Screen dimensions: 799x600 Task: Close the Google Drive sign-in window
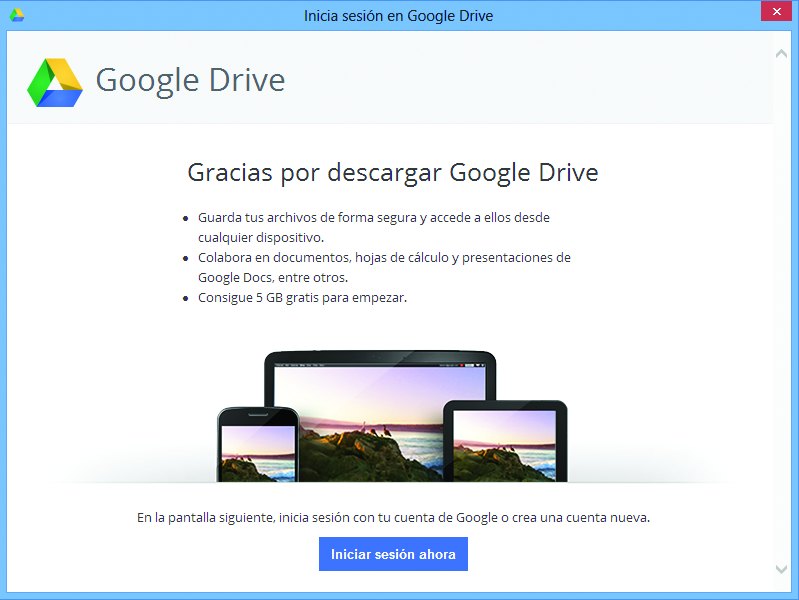(776, 11)
